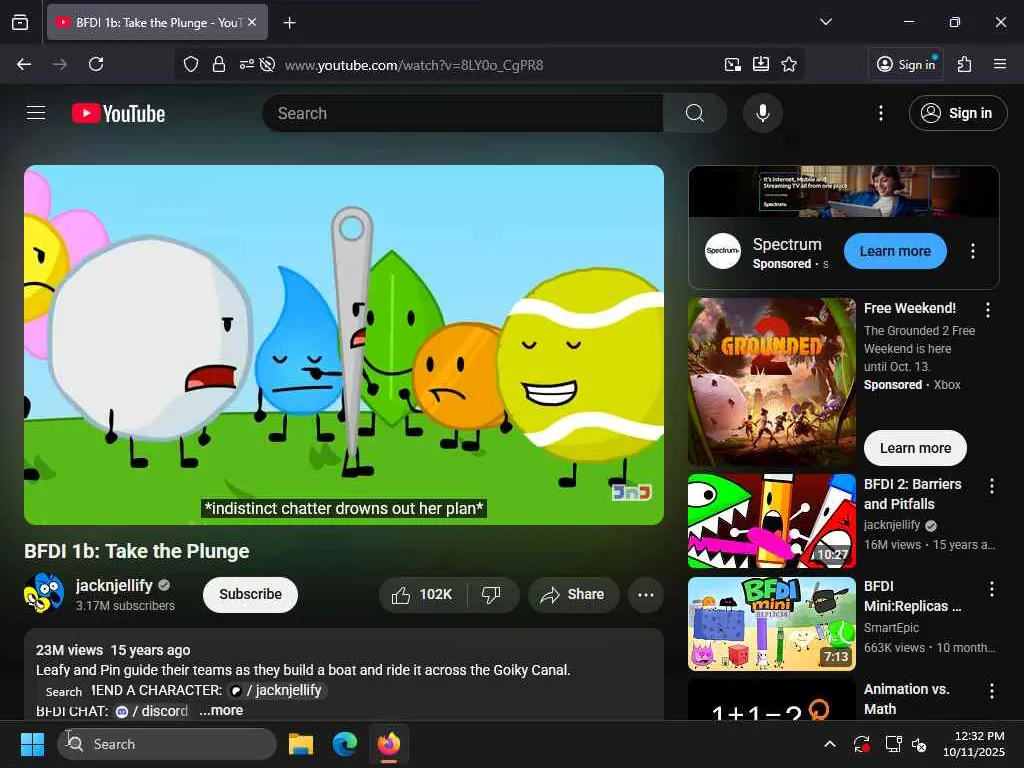Show hidden system tray icons

[x=829, y=744]
